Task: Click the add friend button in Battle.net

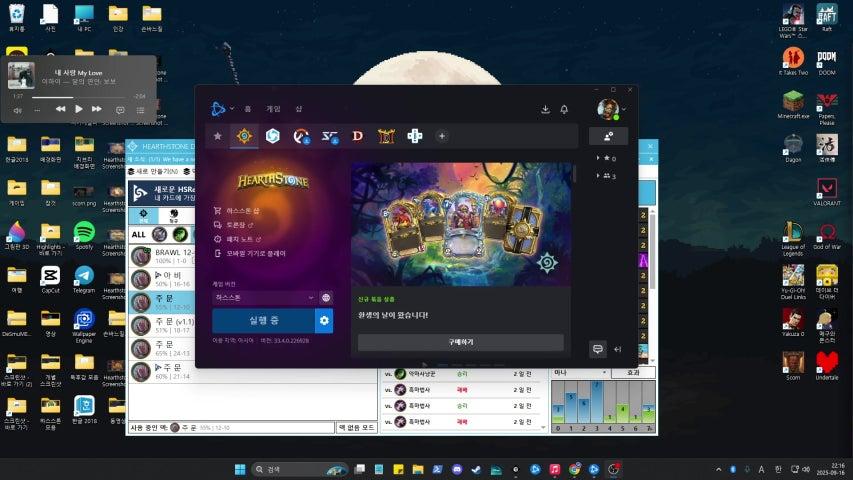Action: (x=608, y=136)
